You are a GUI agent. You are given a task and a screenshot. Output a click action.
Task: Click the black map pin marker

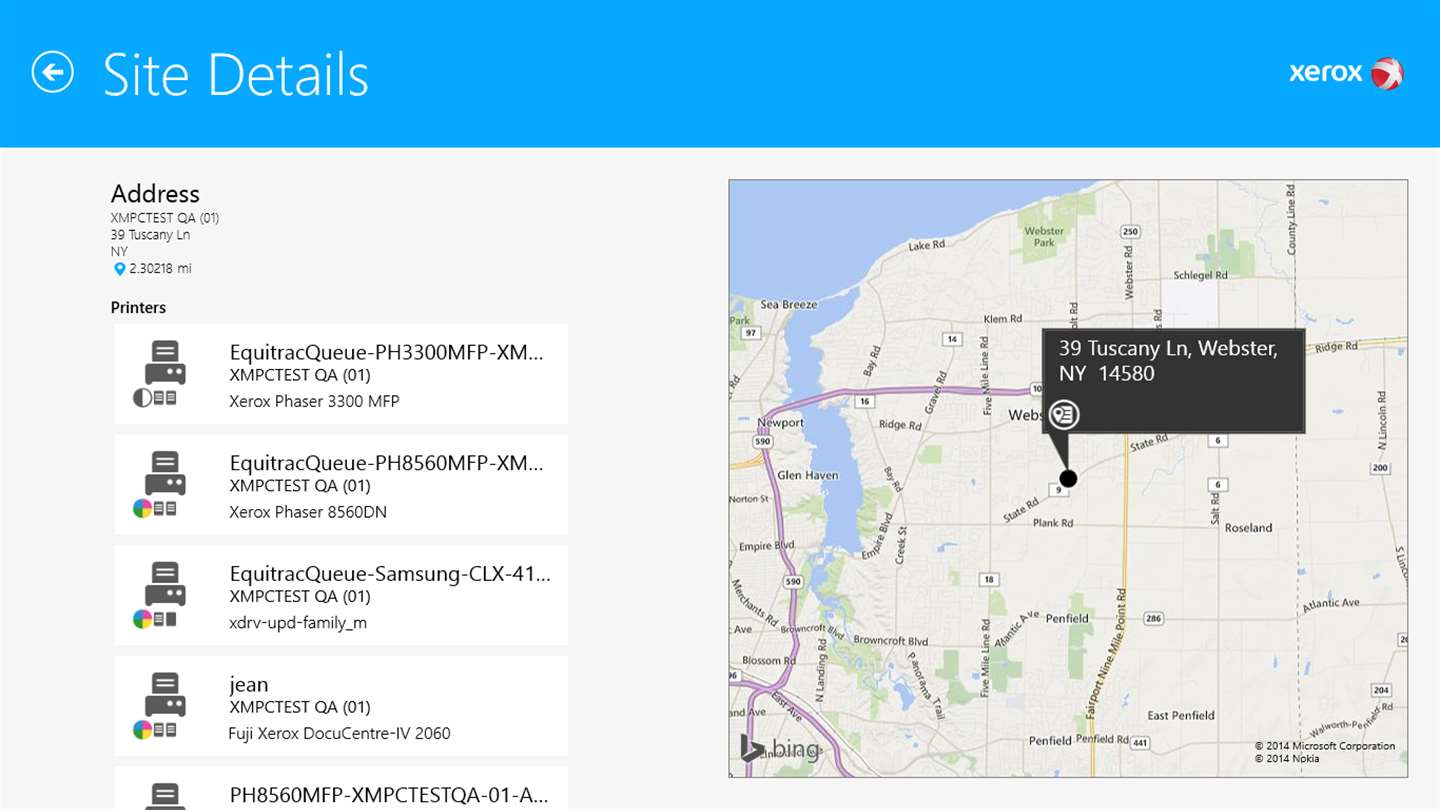click(x=1068, y=478)
